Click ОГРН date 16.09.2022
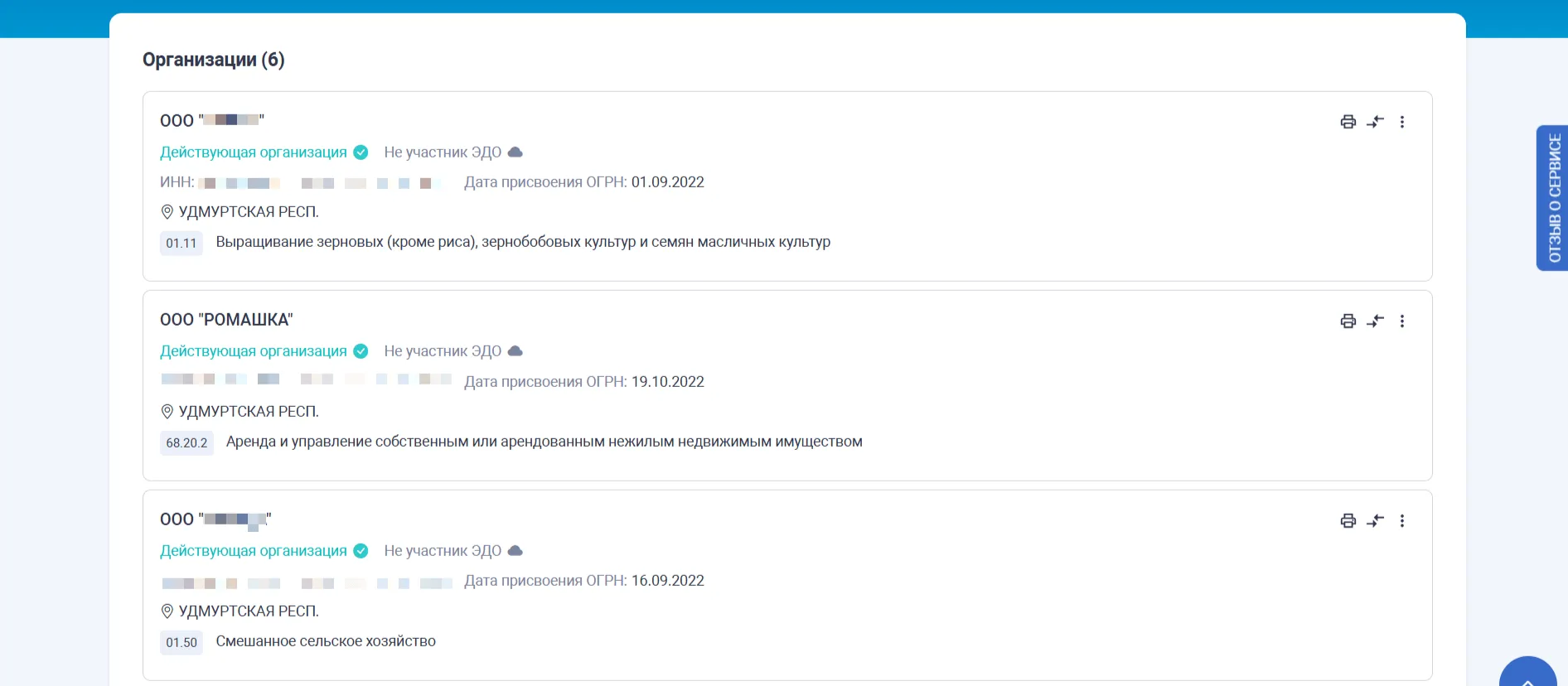The width and height of the screenshot is (1568, 686). [x=668, y=581]
